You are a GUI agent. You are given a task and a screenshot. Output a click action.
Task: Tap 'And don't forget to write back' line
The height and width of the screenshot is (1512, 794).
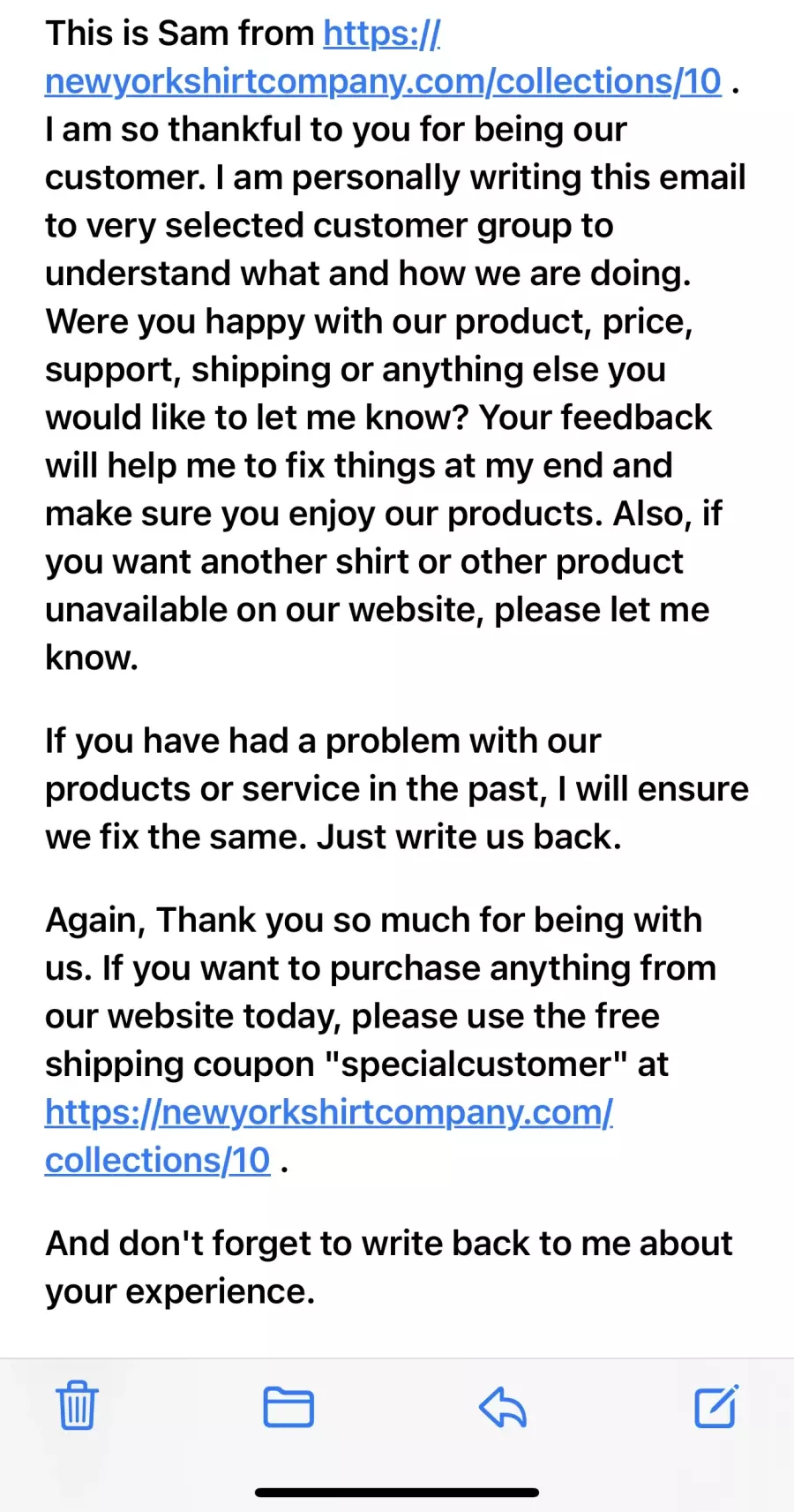point(389,1244)
